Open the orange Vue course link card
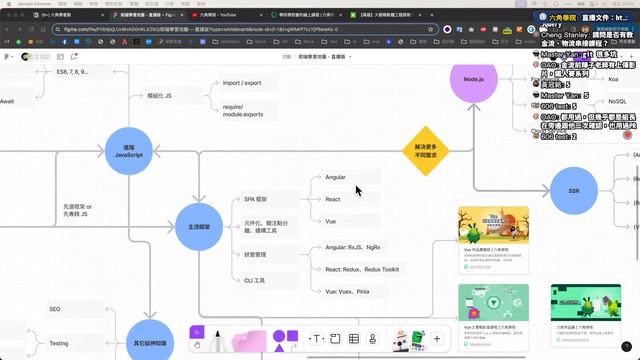 (493, 240)
